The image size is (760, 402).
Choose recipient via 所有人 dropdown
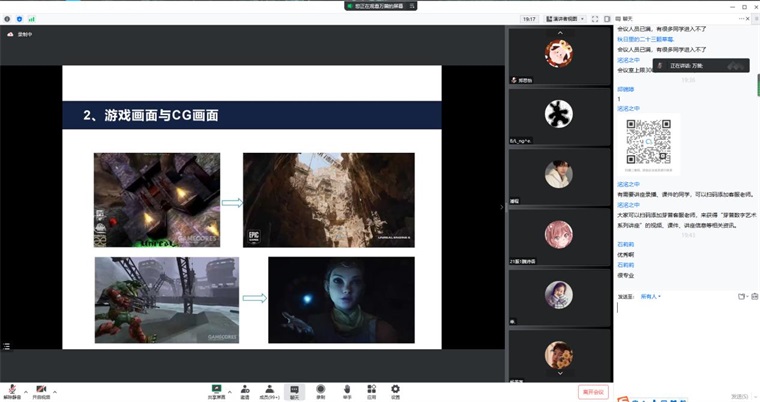tap(650, 296)
